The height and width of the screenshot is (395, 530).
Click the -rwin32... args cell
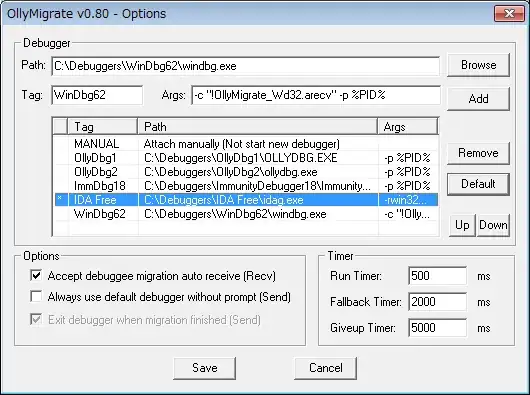(405, 200)
